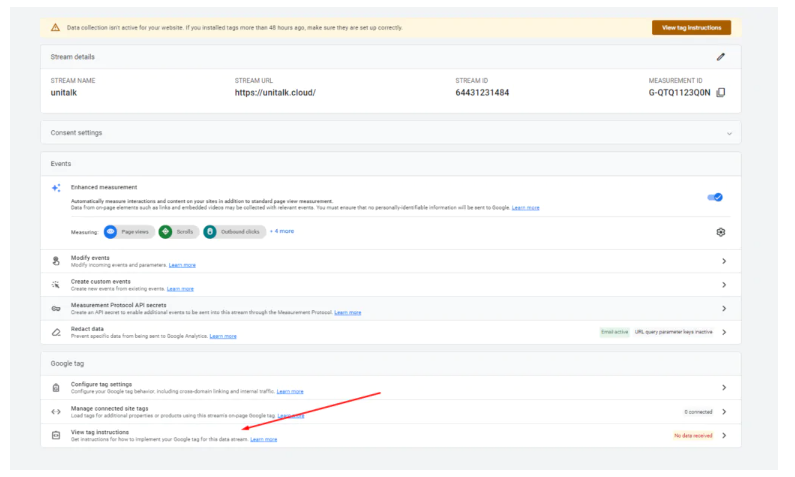Click the Enhanced measurement sparkle icon

(x=56, y=188)
